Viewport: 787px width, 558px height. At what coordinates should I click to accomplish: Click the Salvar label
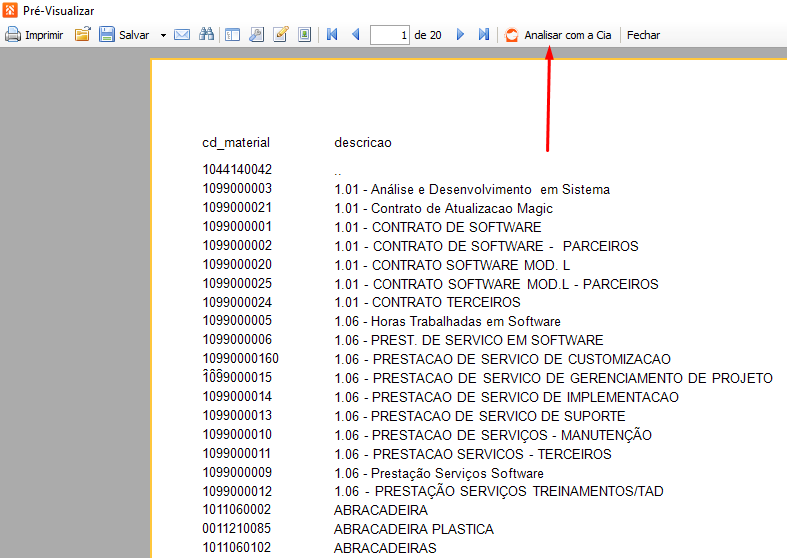pyautogui.click(x=134, y=35)
